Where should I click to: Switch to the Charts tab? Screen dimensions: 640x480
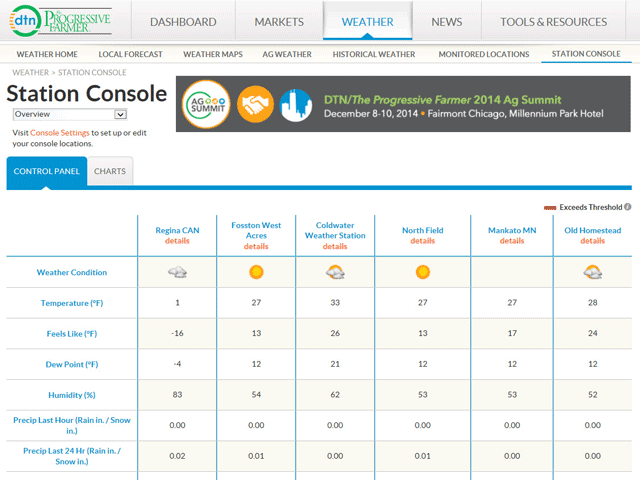(110, 172)
